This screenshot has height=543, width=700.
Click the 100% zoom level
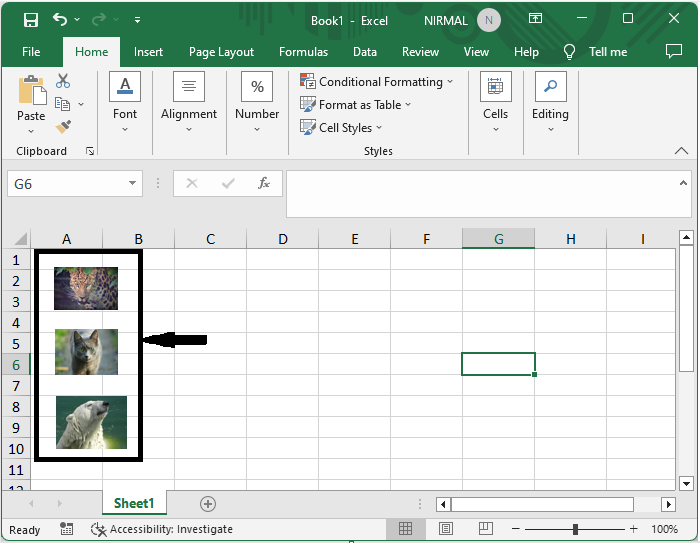click(664, 529)
